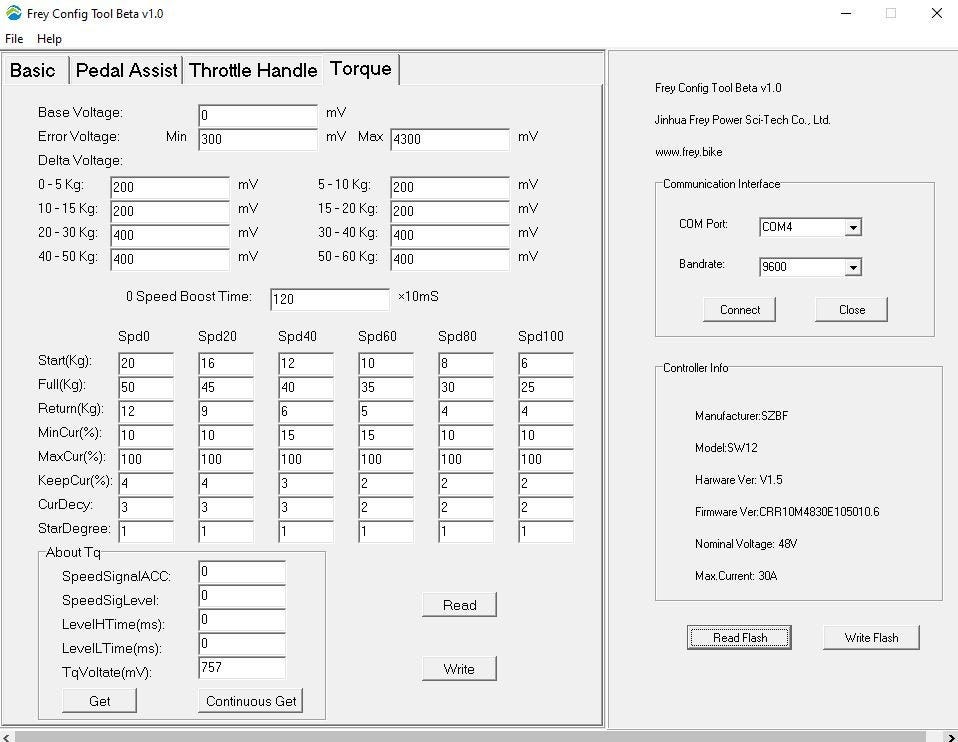Click the Full(Kg) field under Spd60
The width and height of the screenshot is (958, 742).
[x=386, y=388]
